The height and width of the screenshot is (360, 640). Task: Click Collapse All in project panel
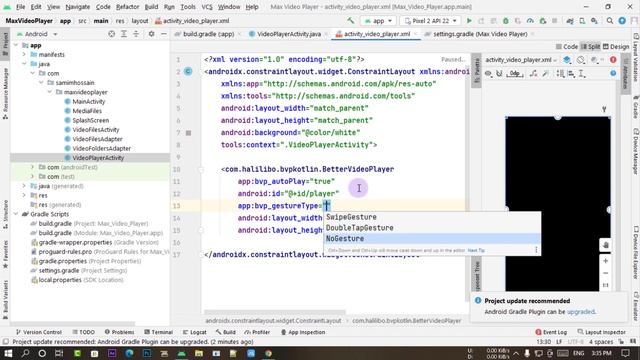(x=136, y=34)
